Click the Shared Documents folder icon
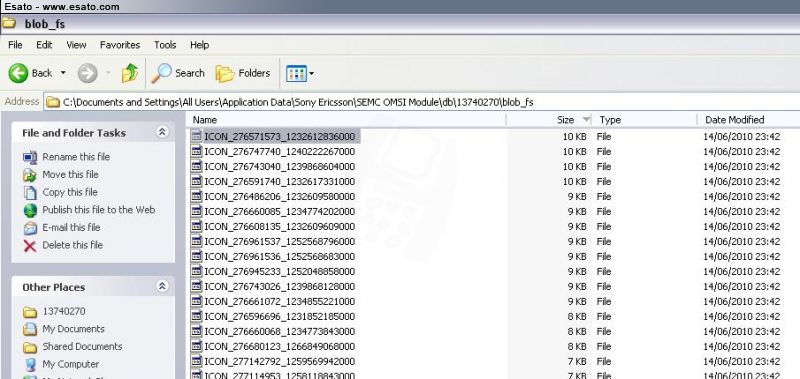This screenshot has width=800, height=379. coord(30,347)
